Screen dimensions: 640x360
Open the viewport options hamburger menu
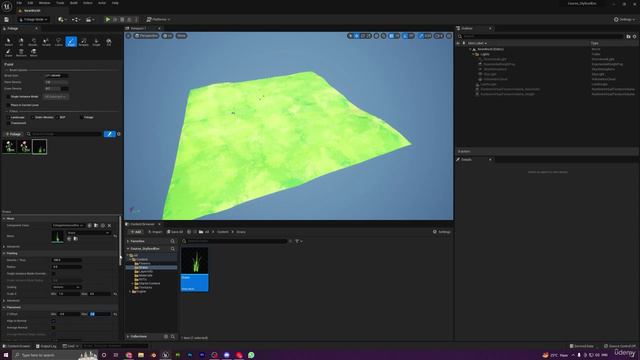pyautogui.click(x=128, y=36)
